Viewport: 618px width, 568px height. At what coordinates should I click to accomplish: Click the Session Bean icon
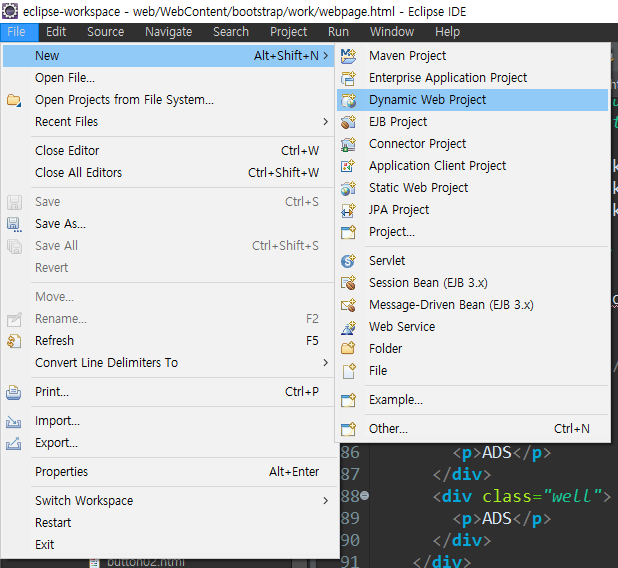coord(348,283)
